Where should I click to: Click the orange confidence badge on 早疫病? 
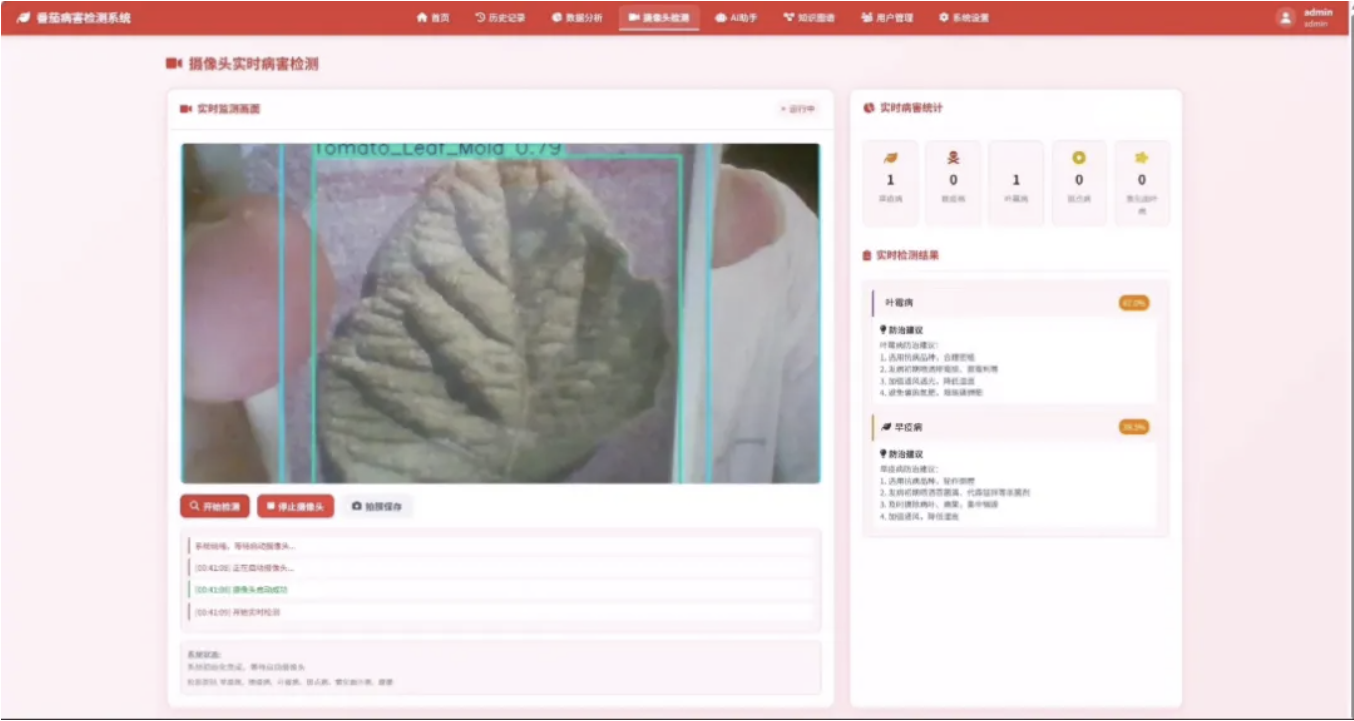pyautogui.click(x=1134, y=427)
